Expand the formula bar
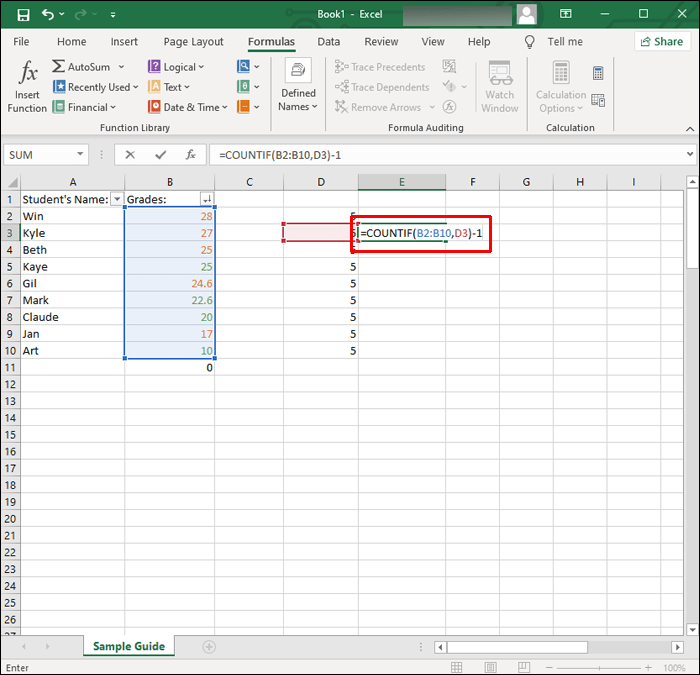 click(x=690, y=154)
